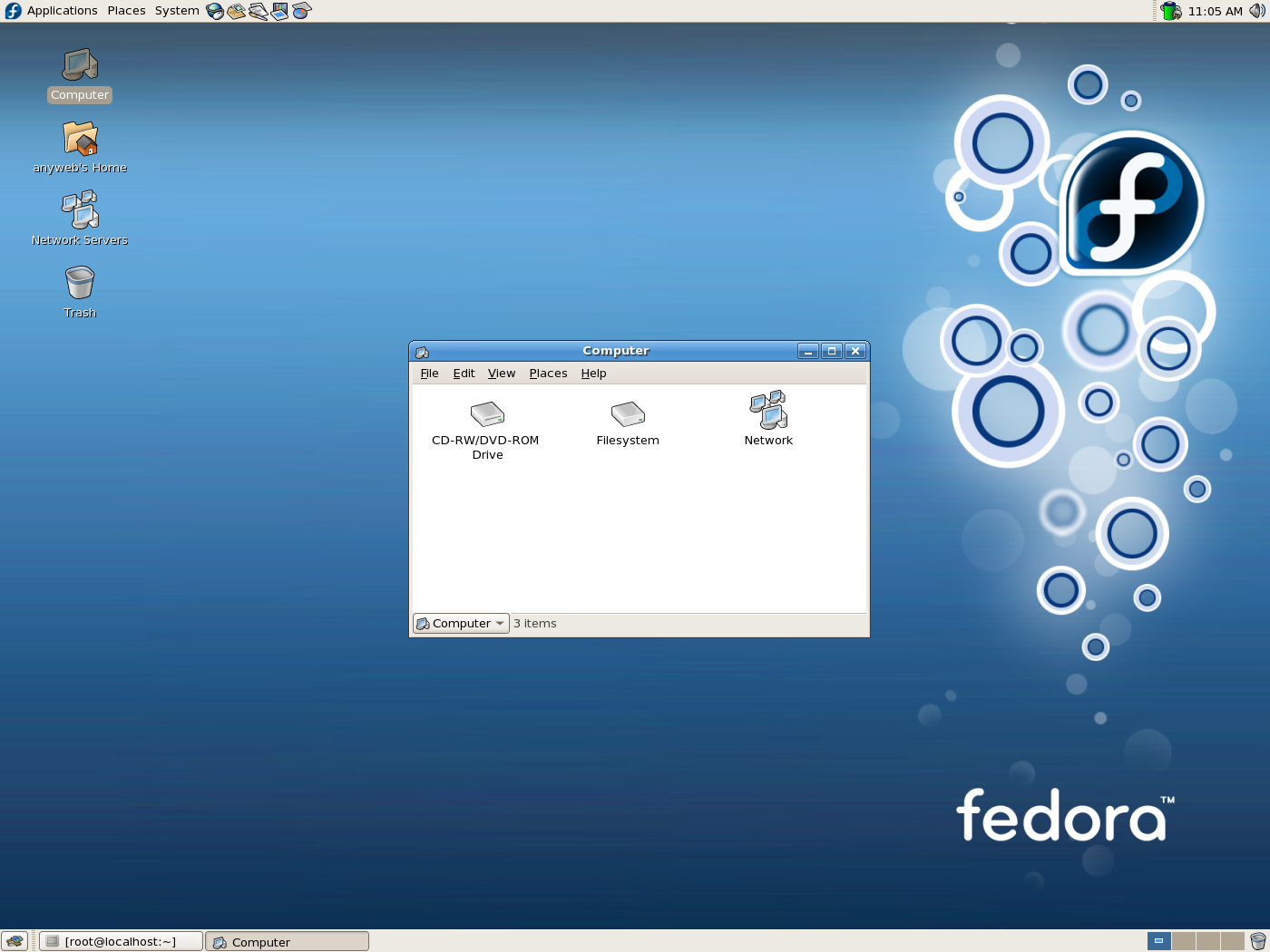Open the CD-RW/DVD-ROM Drive
This screenshot has height=952, width=1270.
click(x=487, y=417)
